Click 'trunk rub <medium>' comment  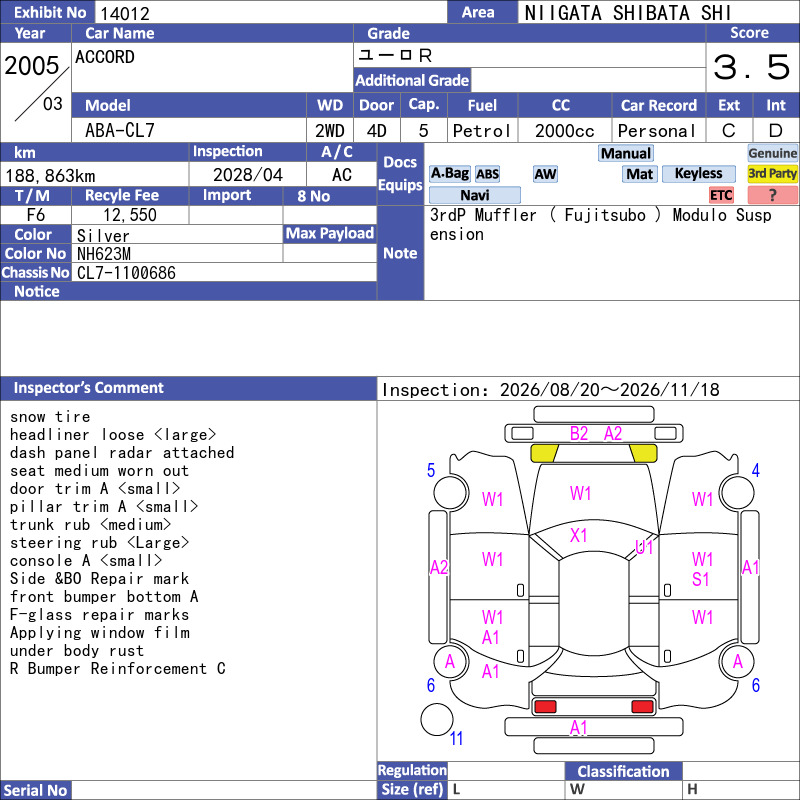(90, 524)
